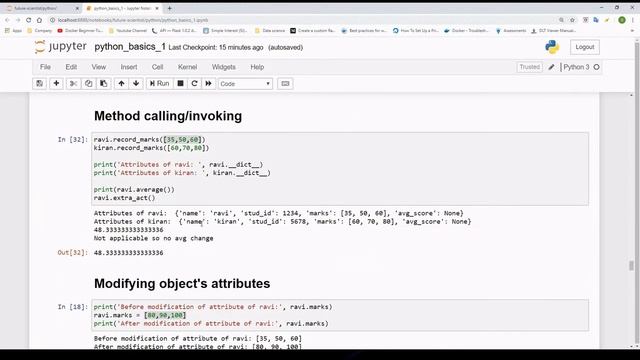Click the Python 3 kernel status circle

[596, 67]
